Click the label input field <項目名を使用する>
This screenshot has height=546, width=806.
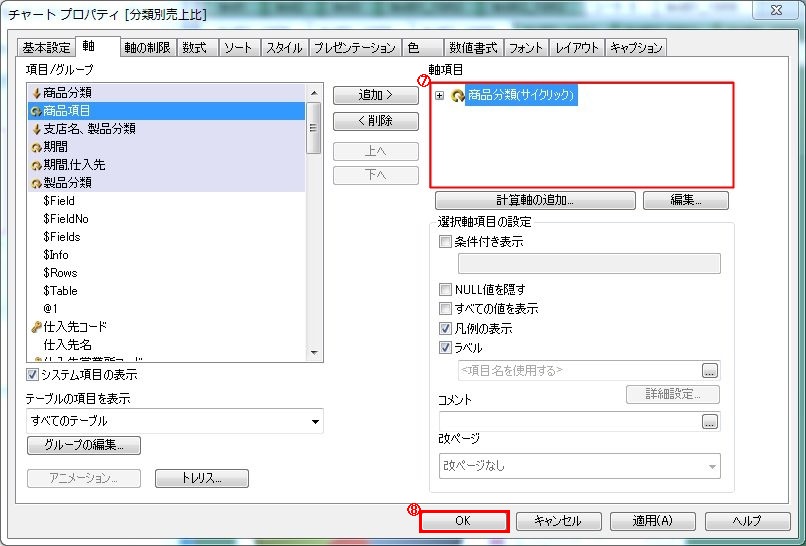[x=580, y=371]
